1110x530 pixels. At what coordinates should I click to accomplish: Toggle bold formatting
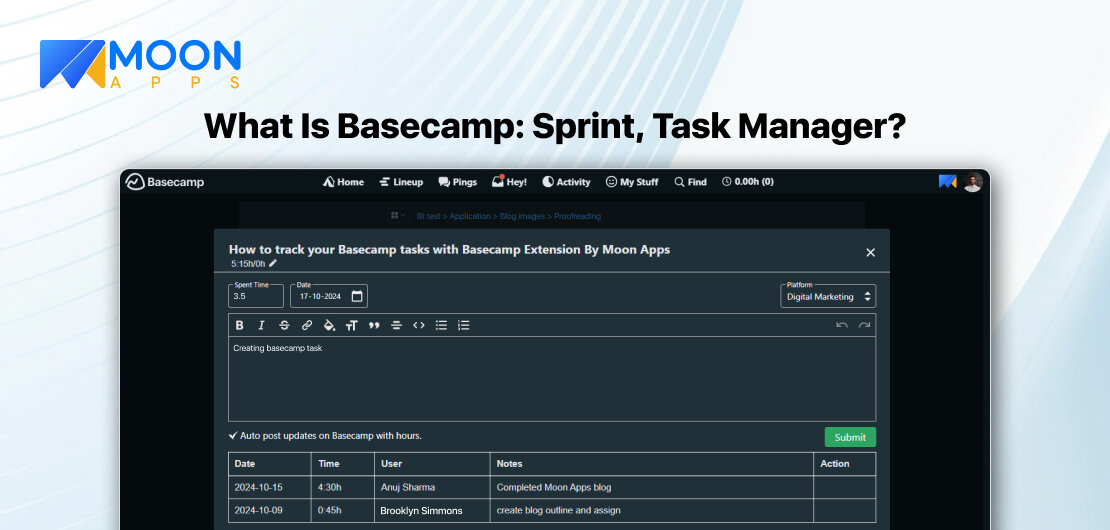(x=239, y=326)
